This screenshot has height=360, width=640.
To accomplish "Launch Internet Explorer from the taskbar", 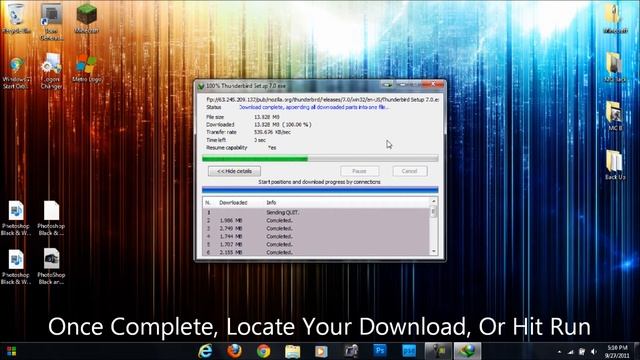I will coord(205,351).
